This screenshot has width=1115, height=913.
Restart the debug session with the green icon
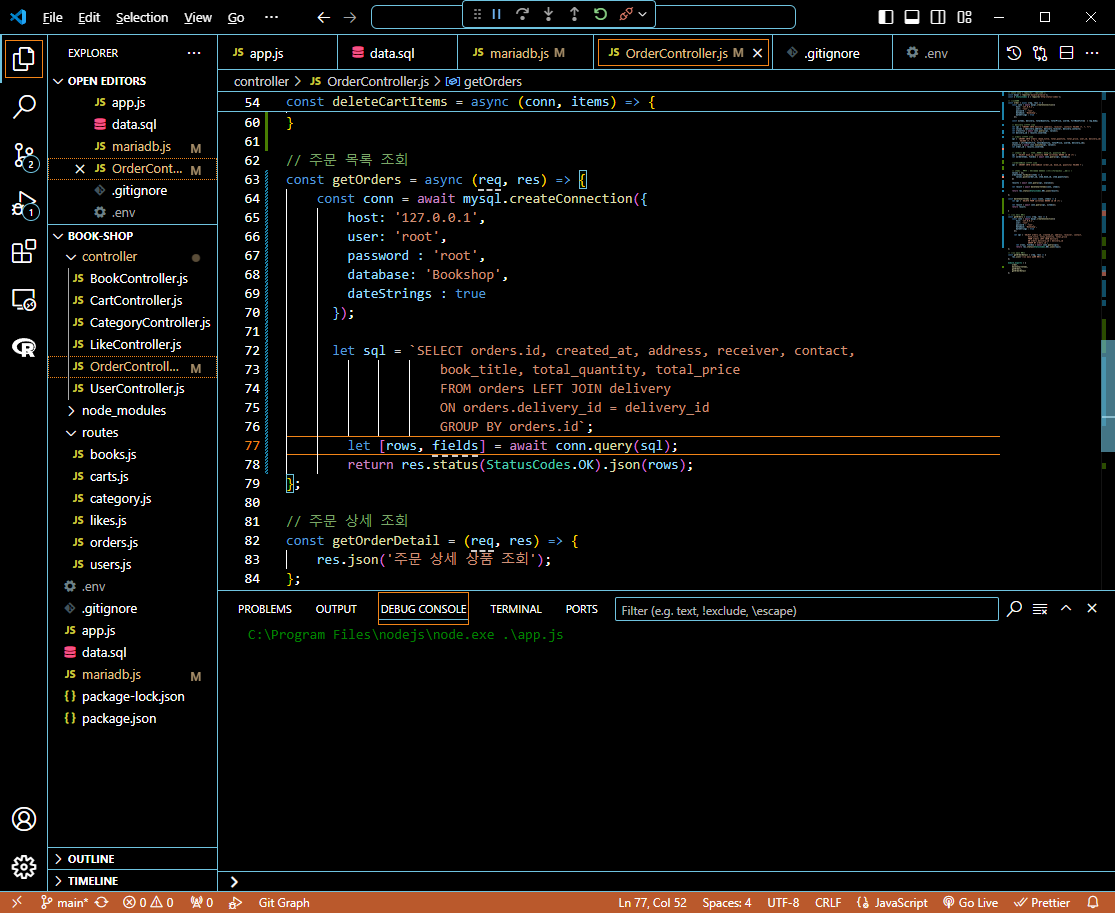point(600,14)
